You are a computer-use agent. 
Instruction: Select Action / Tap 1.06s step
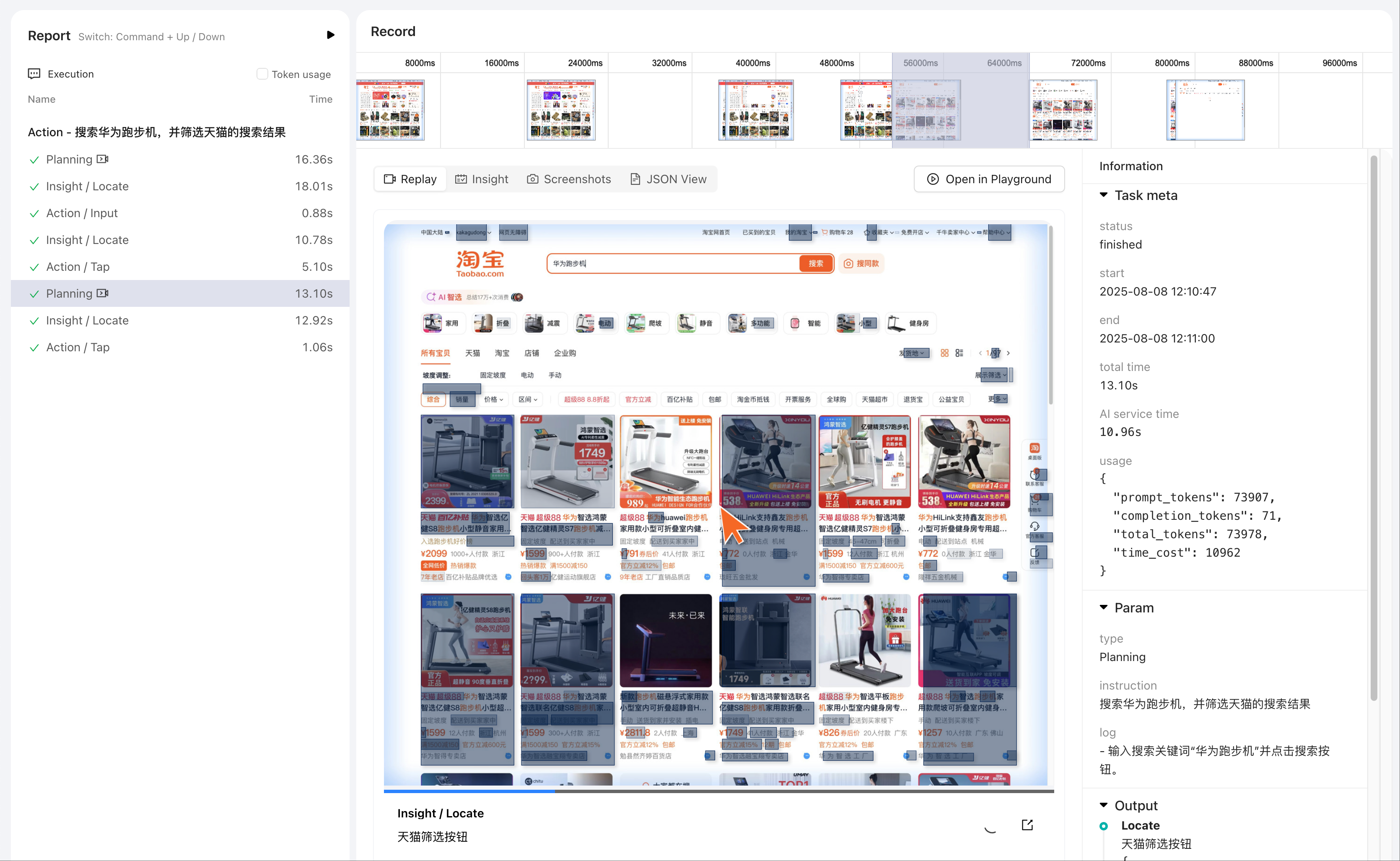coord(180,347)
